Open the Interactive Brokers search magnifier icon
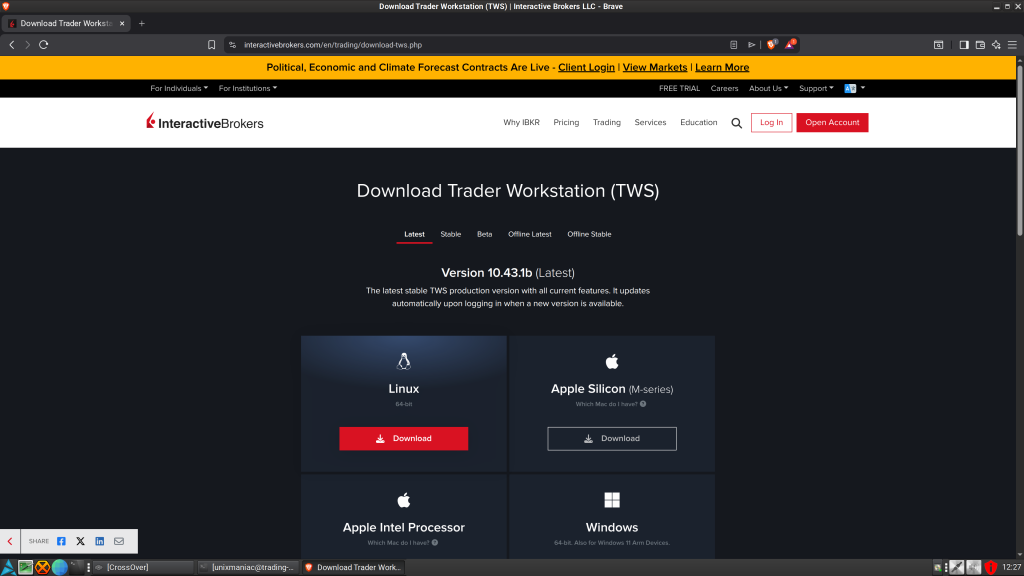This screenshot has width=1024, height=576. 736,122
